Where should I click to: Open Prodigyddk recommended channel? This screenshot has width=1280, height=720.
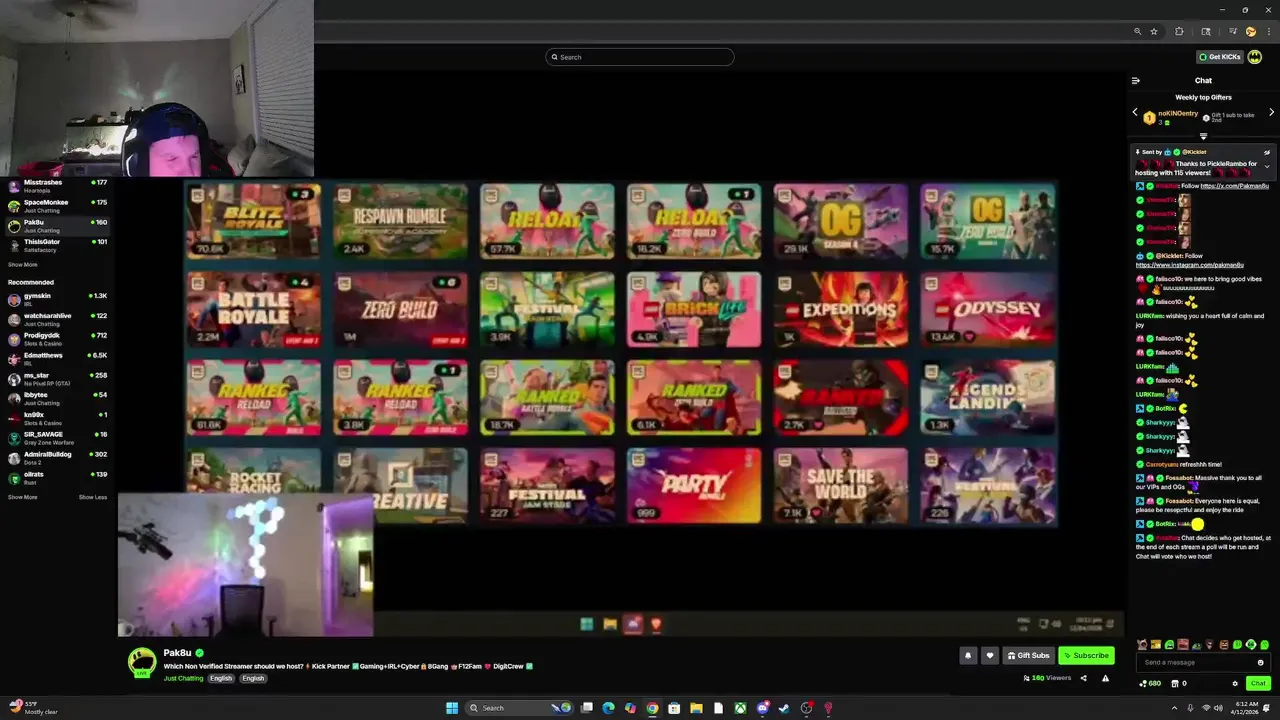[57, 339]
